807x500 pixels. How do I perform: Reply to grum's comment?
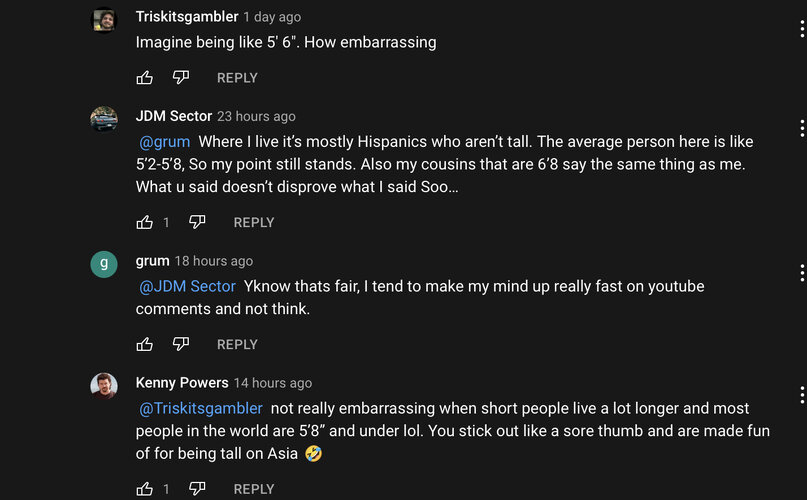coord(237,344)
